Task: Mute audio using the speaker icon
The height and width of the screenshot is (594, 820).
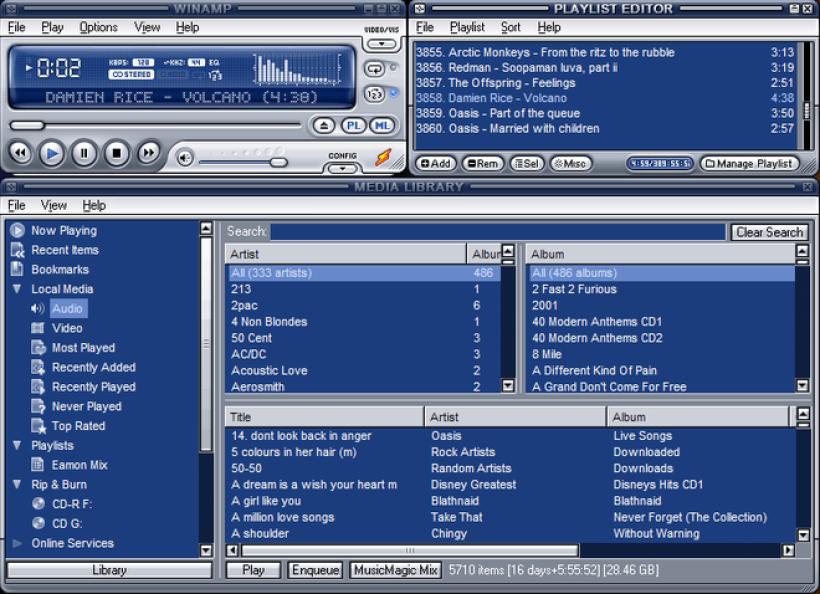Action: [185, 158]
